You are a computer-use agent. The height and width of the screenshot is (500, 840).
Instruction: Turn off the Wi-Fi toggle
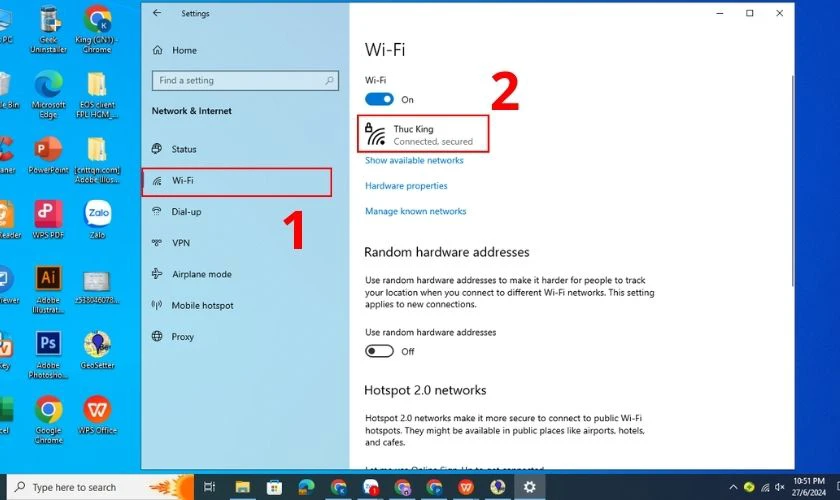click(x=379, y=99)
